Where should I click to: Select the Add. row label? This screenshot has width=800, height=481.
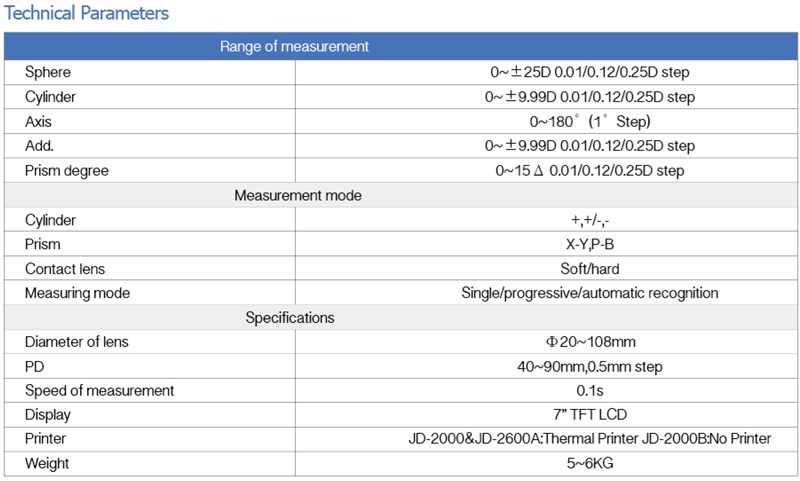click(x=40, y=146)
